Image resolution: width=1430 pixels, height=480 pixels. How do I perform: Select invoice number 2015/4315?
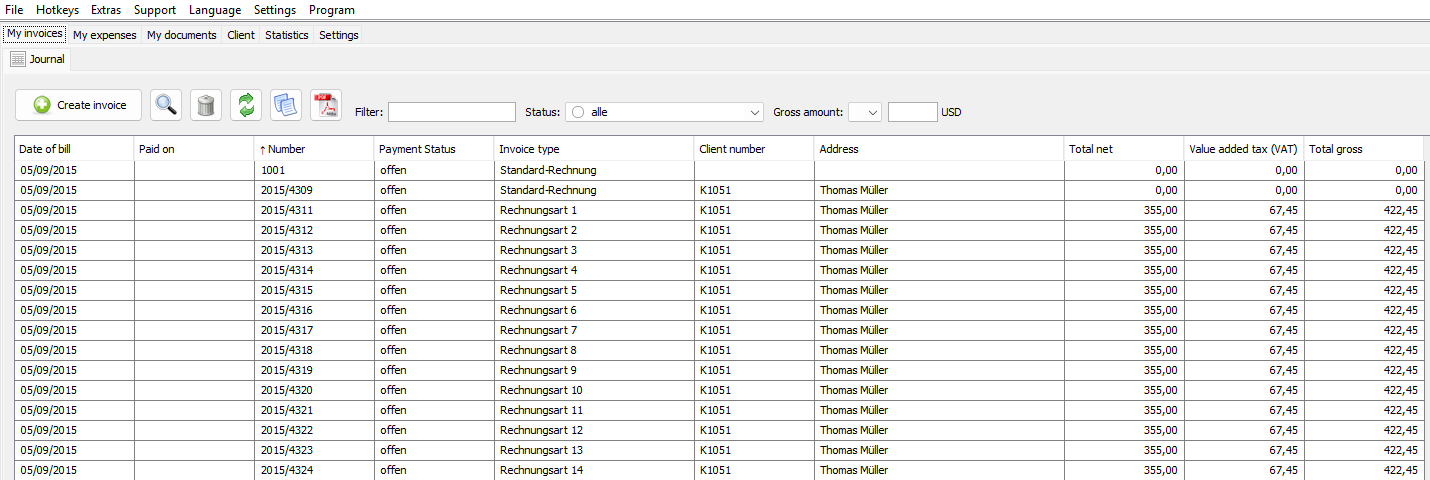point(314,290)
